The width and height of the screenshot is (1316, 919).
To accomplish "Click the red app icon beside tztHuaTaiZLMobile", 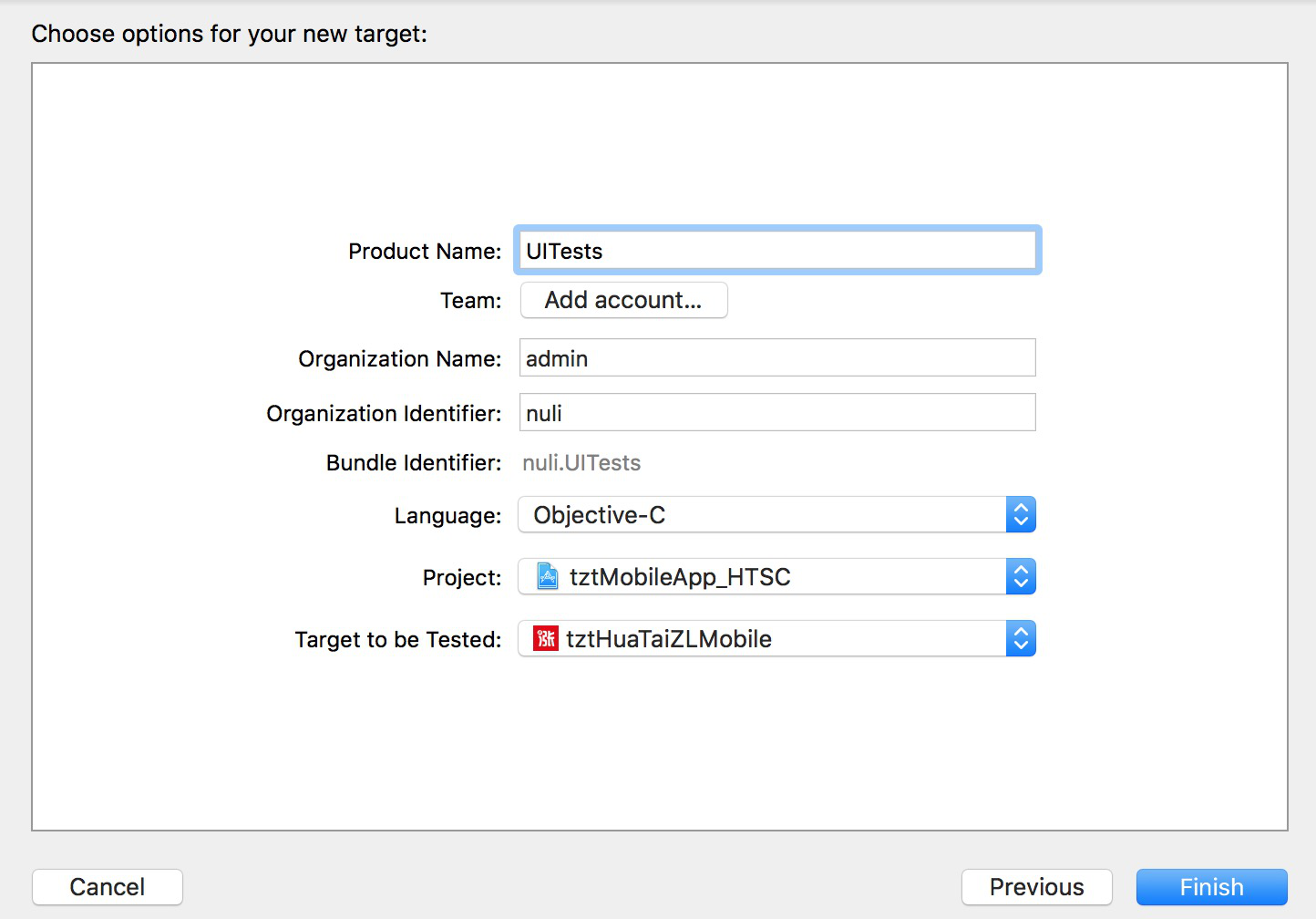I will pos(546,639).
